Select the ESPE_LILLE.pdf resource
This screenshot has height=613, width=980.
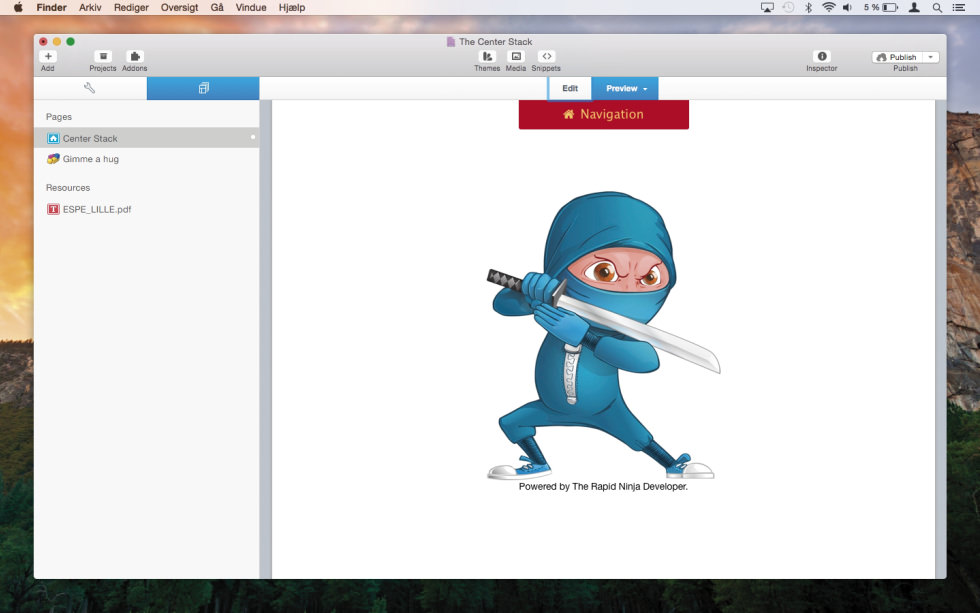click(146, 209)
